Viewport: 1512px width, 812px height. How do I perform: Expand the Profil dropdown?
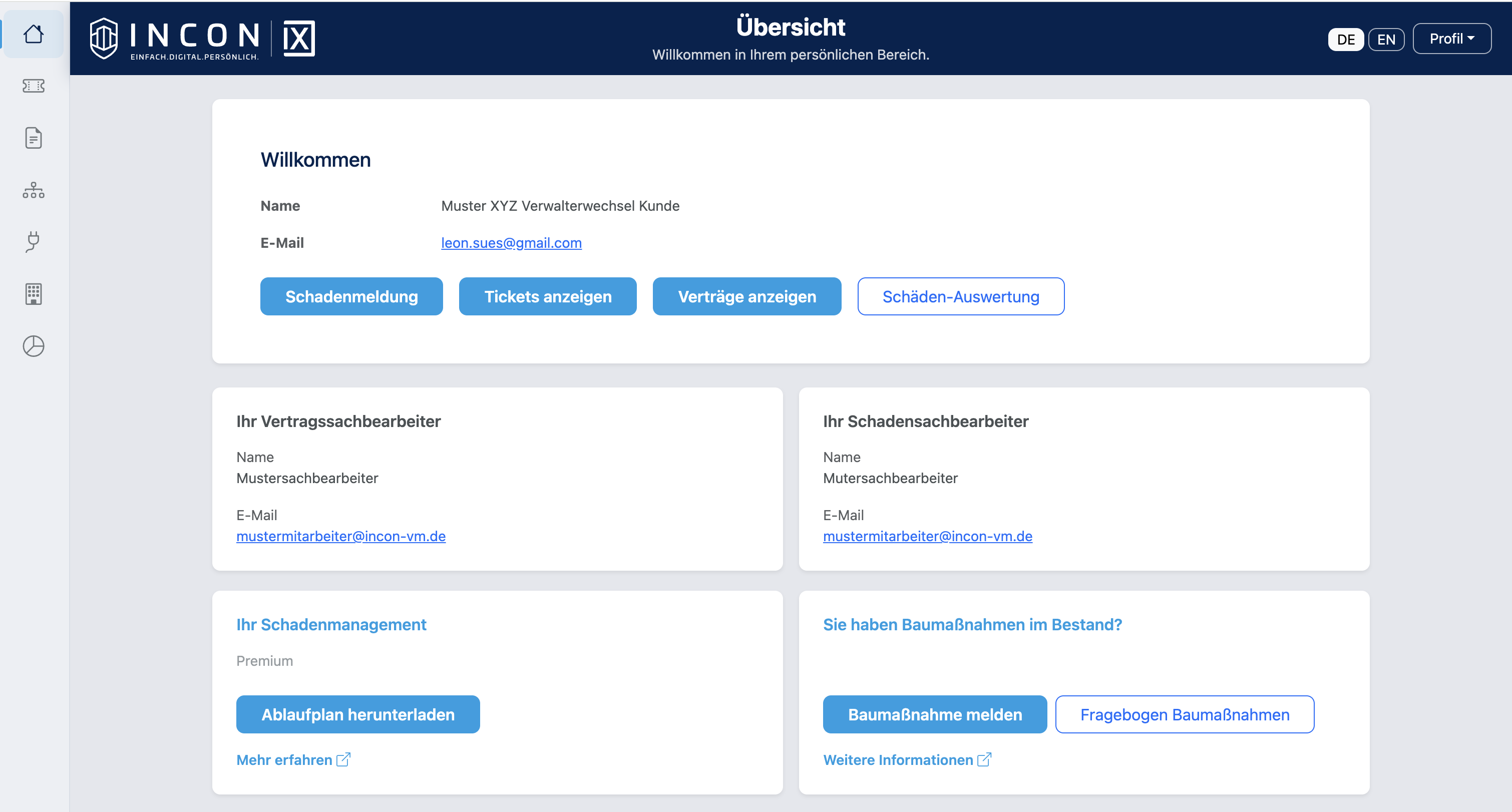pos(1452,39)
